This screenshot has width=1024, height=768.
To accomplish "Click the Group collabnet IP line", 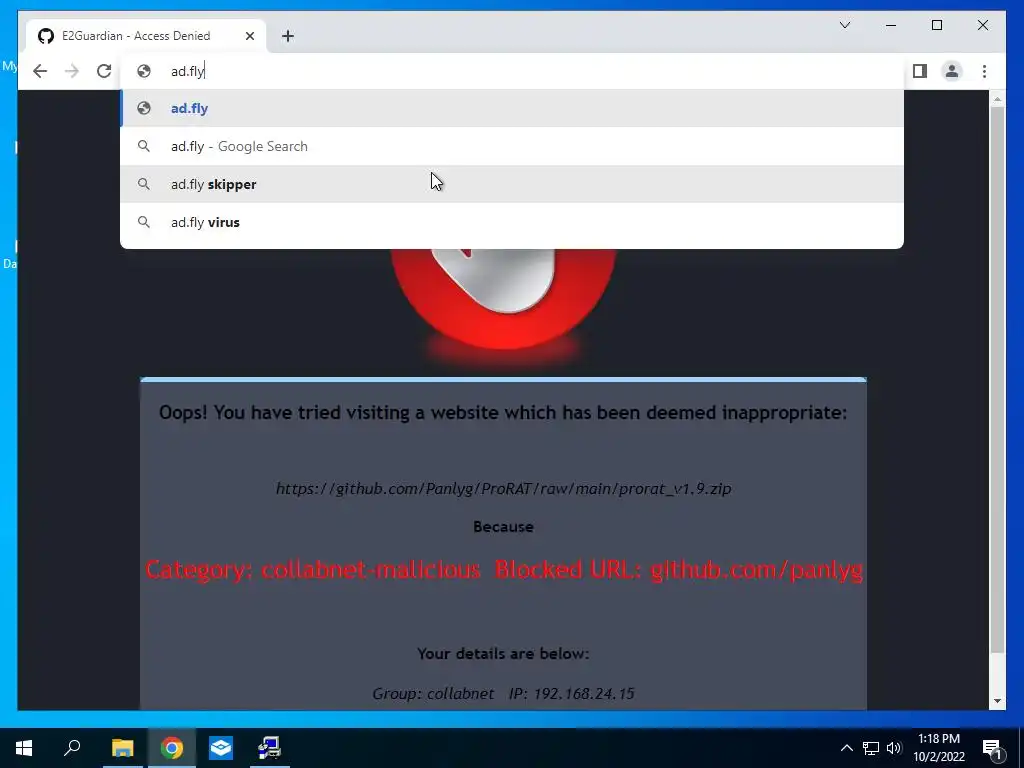I will pyautogui.click(x=504, y=694).
